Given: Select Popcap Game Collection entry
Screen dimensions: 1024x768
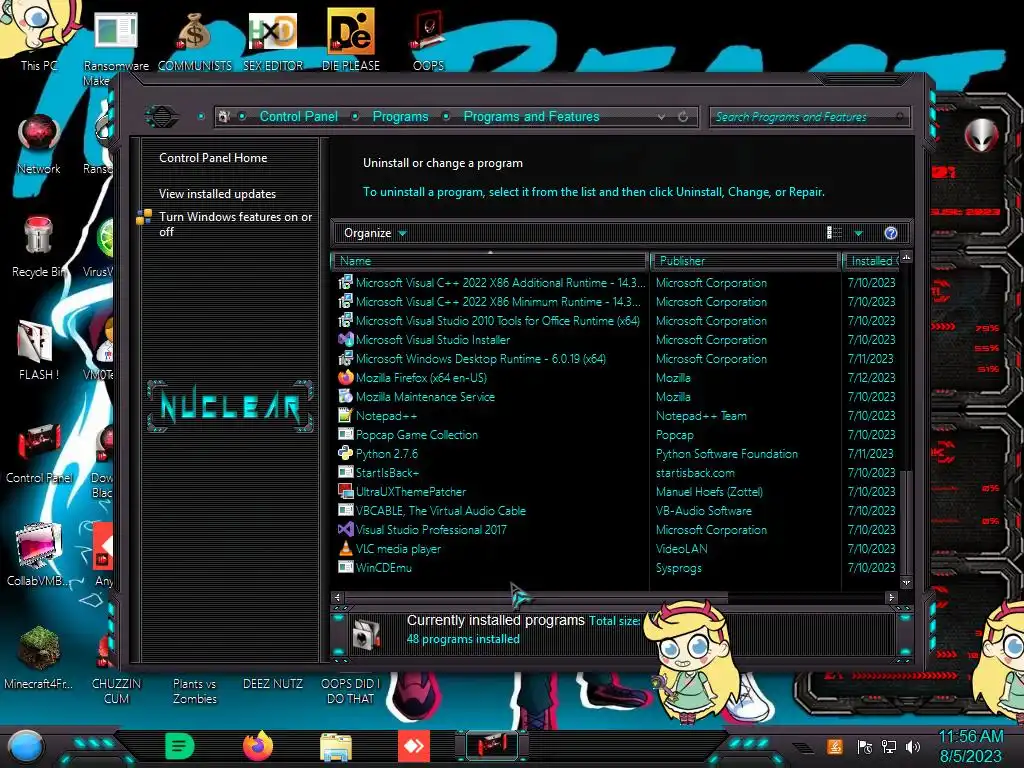Looking at the screenshot, I should [x=617, y=434].
